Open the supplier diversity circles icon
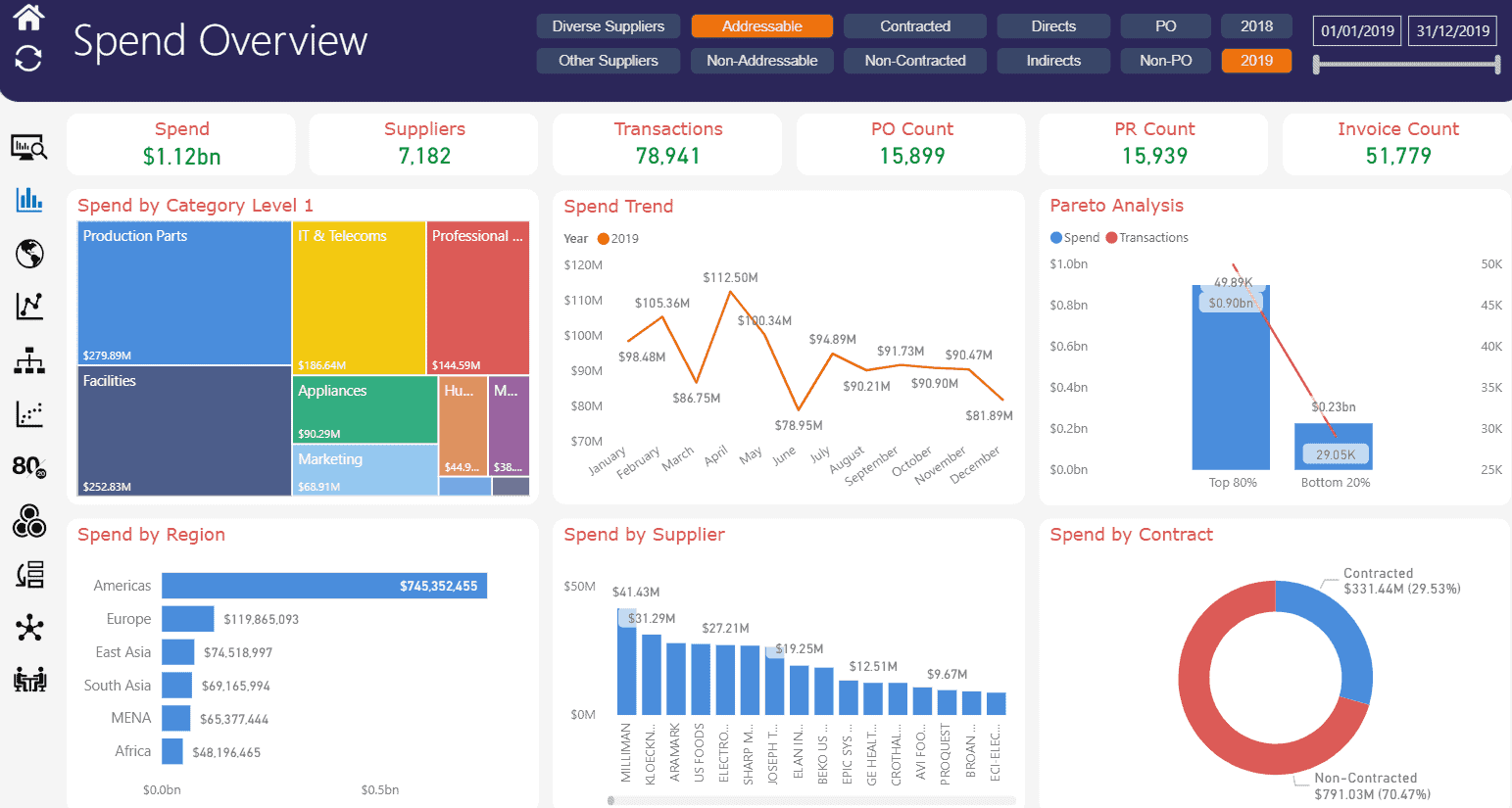Screen dimensions: 1512x808 coord(28,522)
